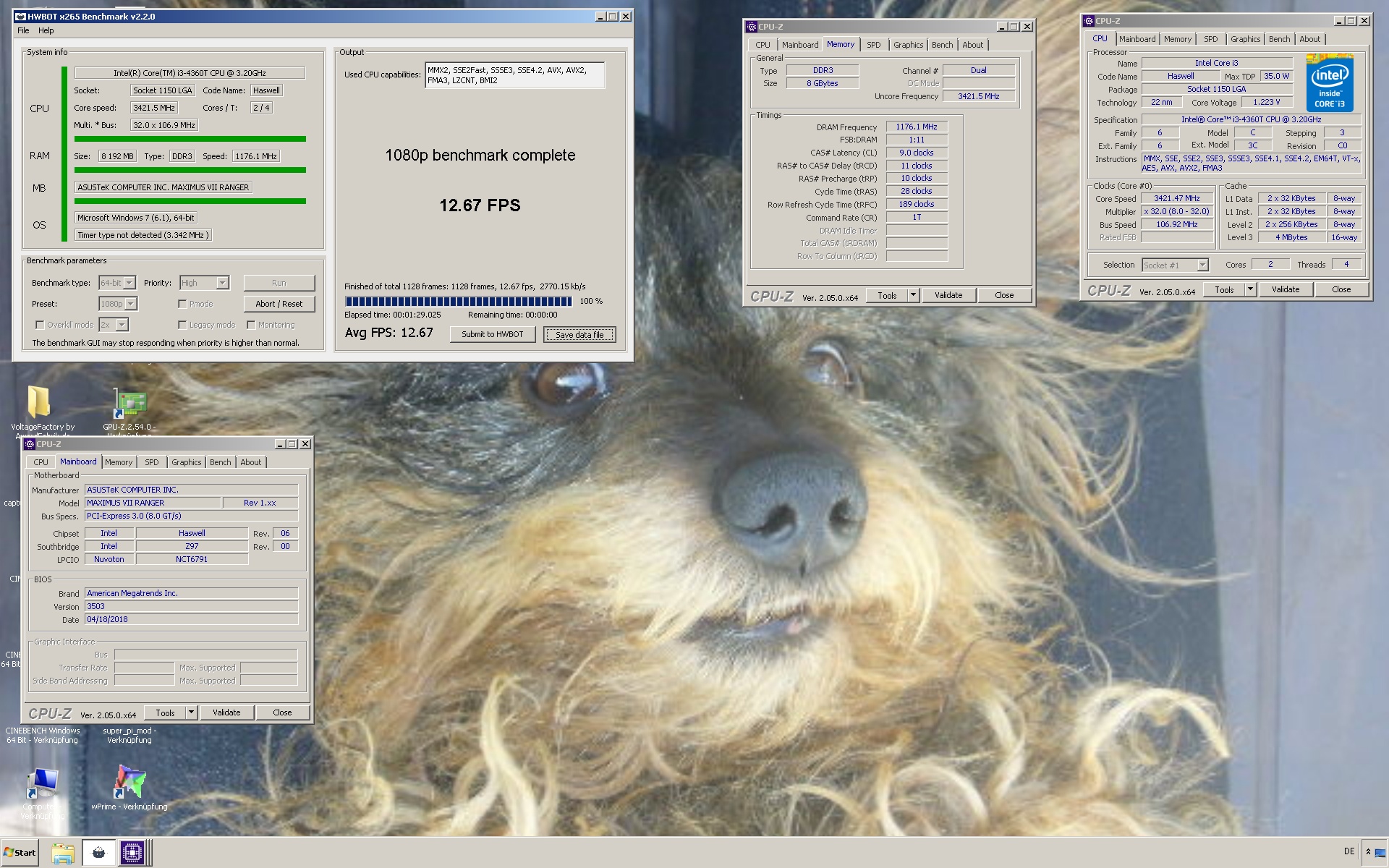Open Windows Explorer from the taskbar
Screen dimensions: 1389x868
click(63, 853)
